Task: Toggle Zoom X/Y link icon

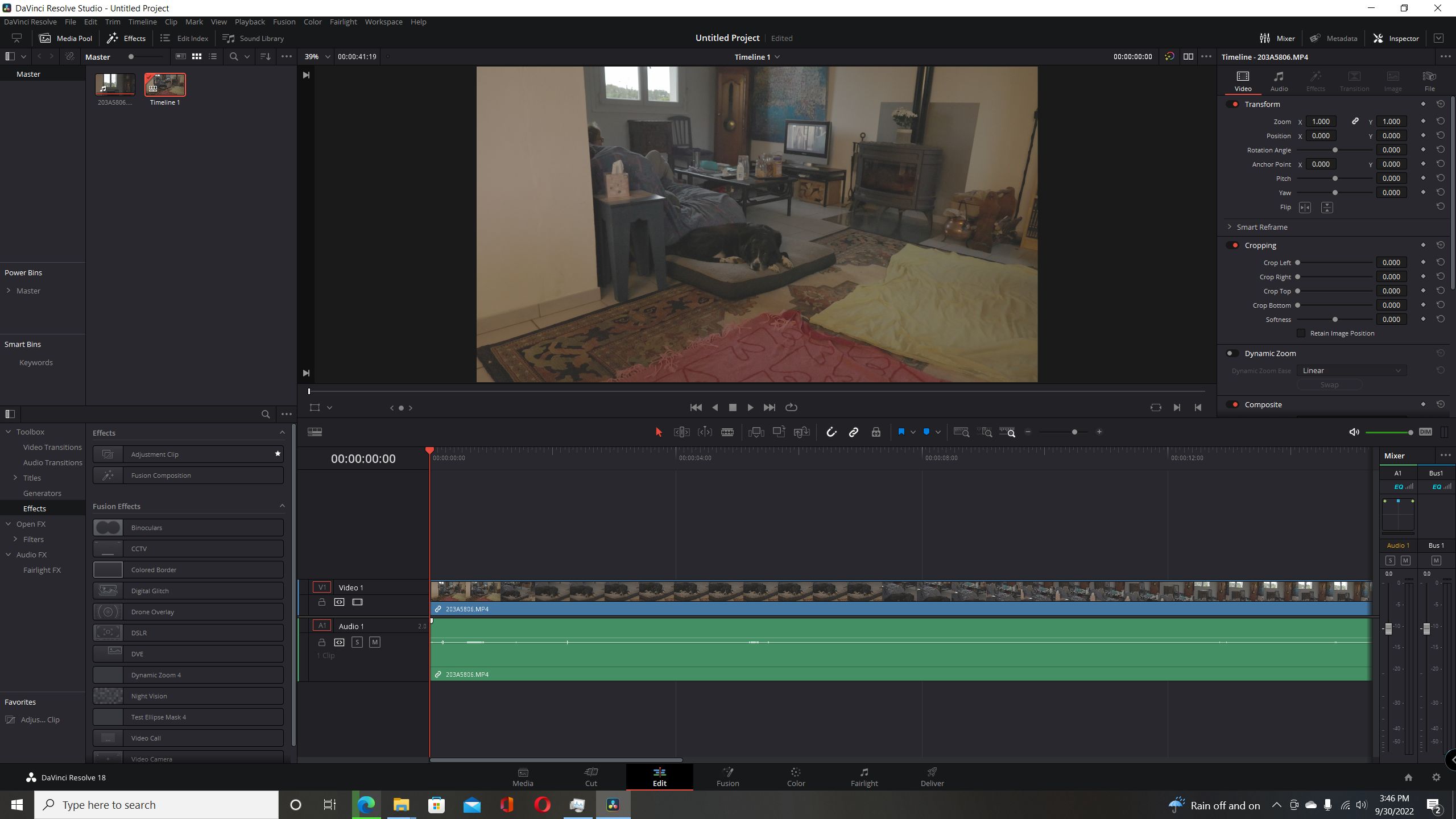Action: [x=1355, y=121]
